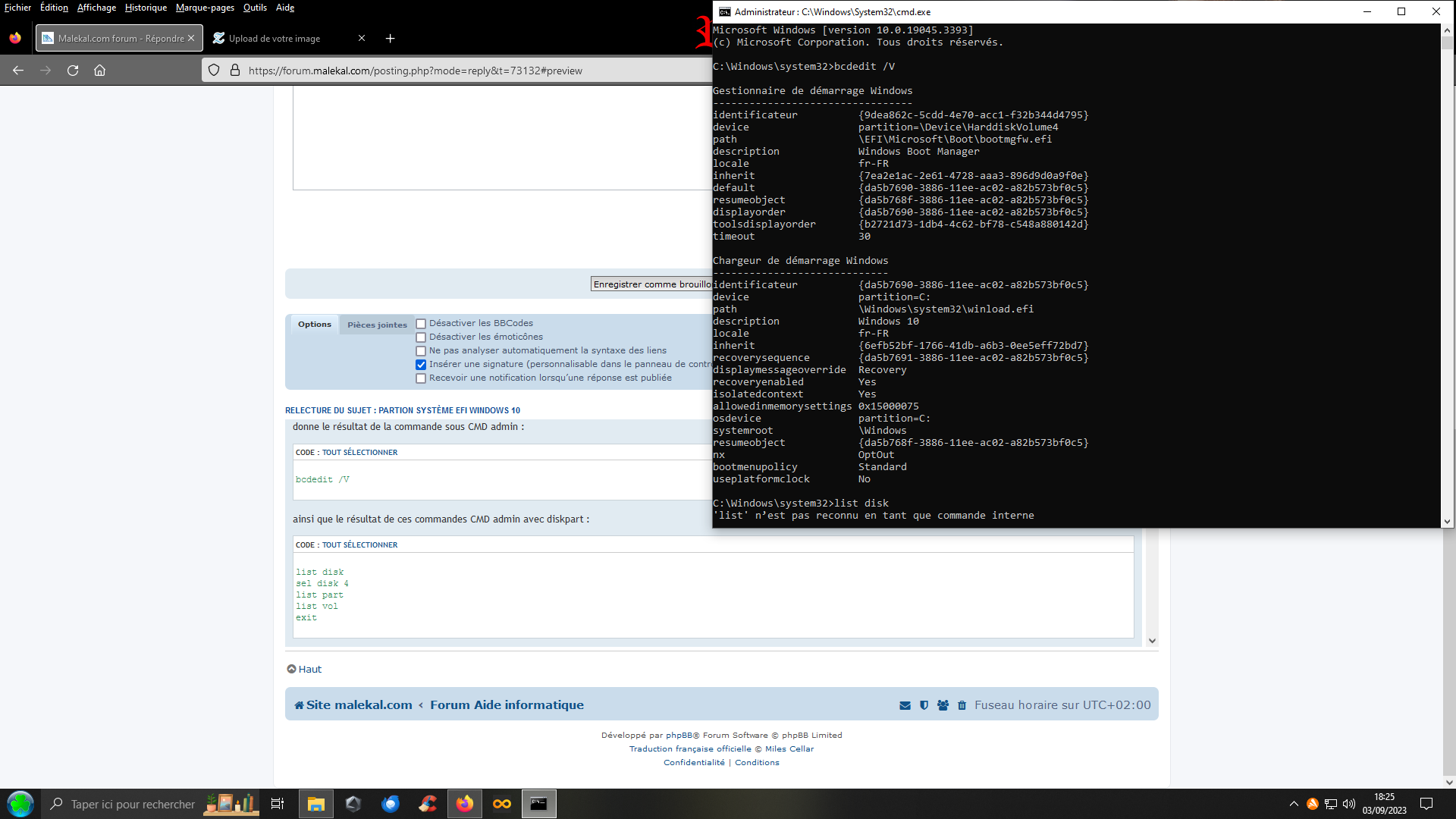Check Recevoir une notification checkbox
The width and height of the screenshot is (1456, 819).
[421, 378]
